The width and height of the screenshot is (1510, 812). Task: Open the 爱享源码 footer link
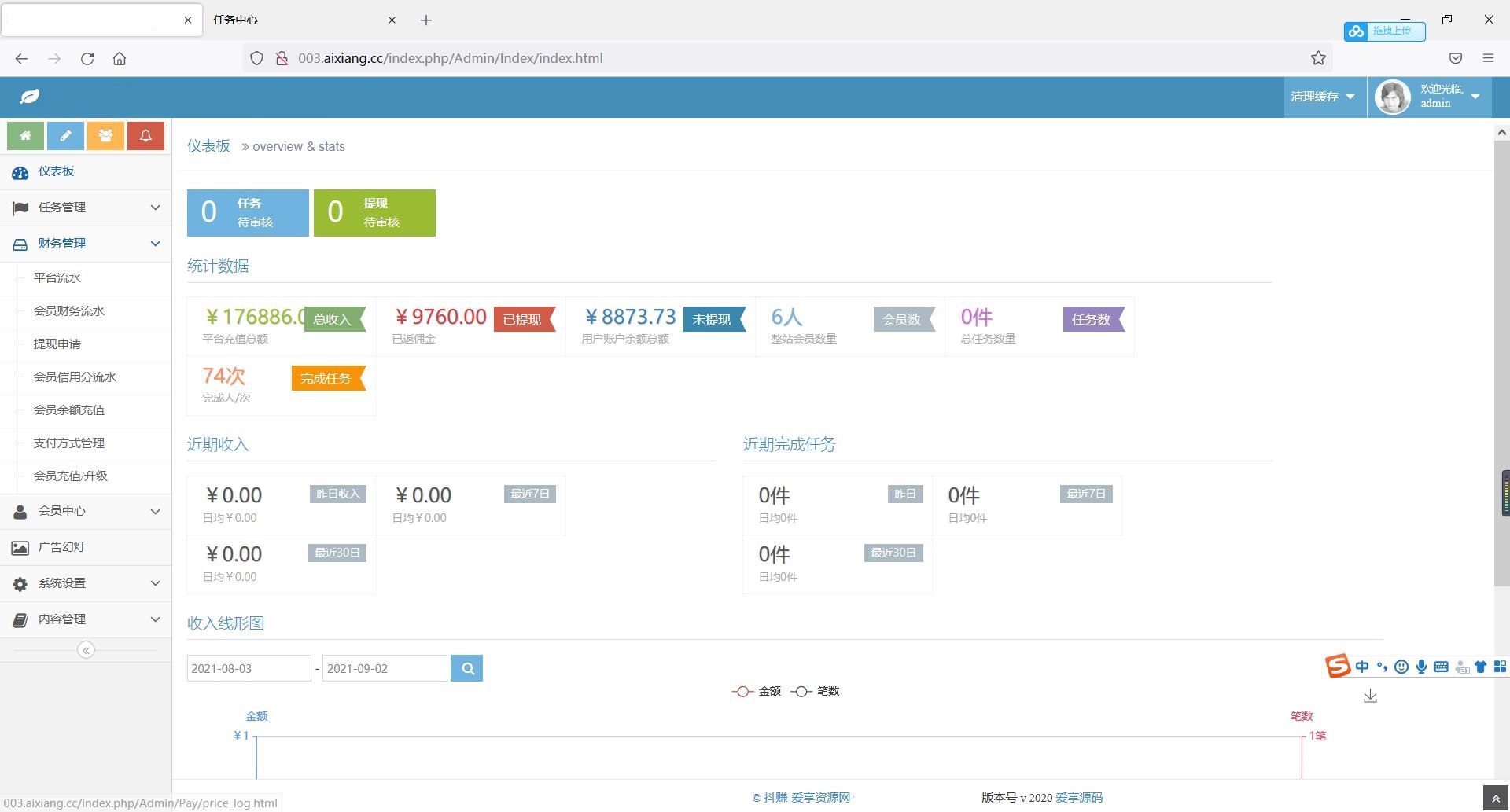[x=1078, y=798]
